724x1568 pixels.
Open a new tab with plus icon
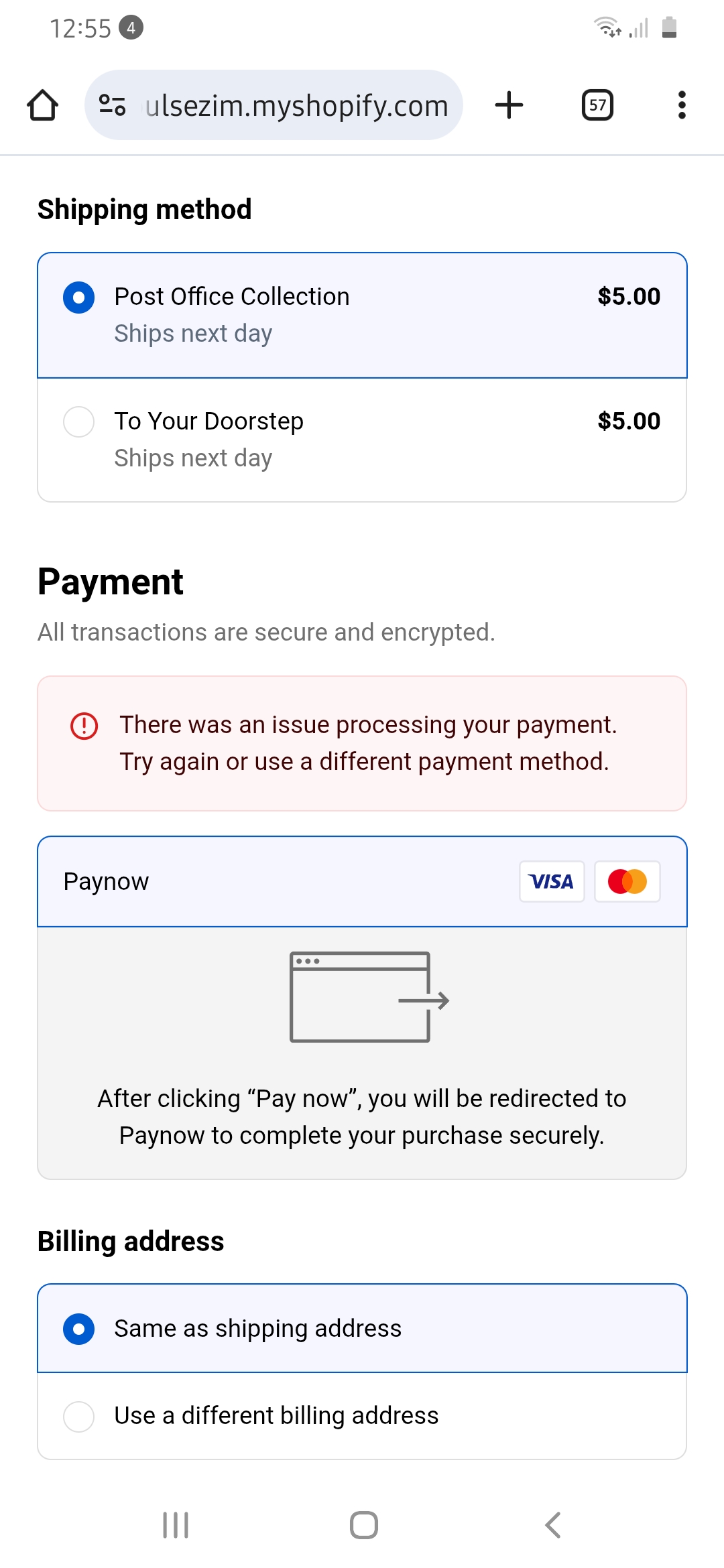[x=509, y=105]
